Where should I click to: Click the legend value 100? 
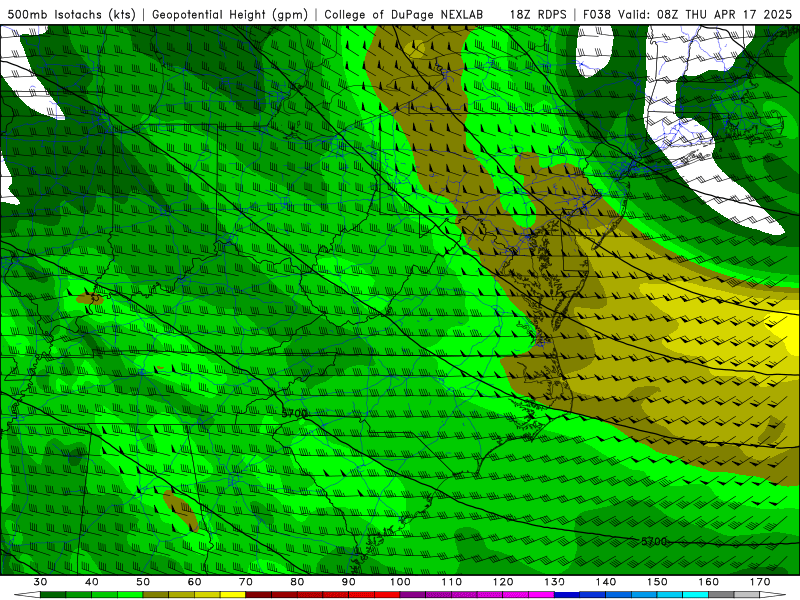click(x=400, y=582)
